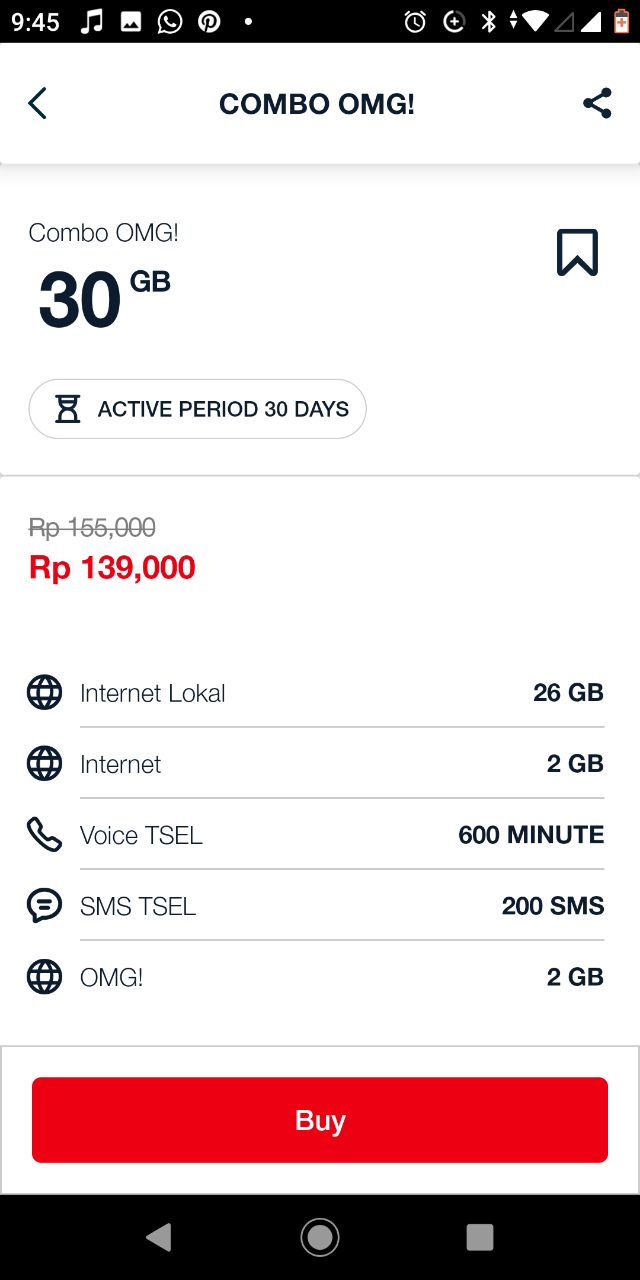Tap the globe icon beside Internet Lokal
Image resolution: width=640 pixels, height=1280 pixels.
(44, 692)
